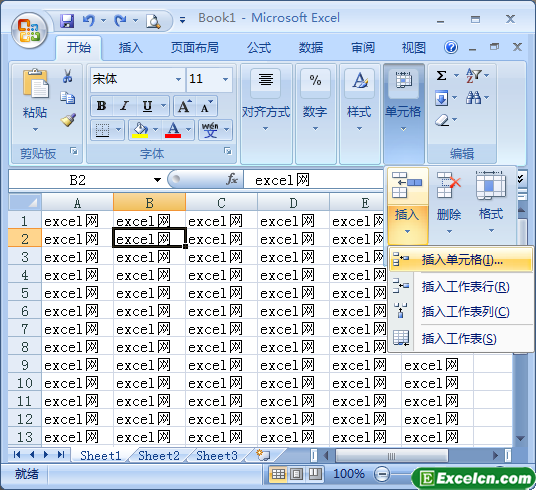Undo the last action
This screenshot has width=536, height=490.
pos(89,21)
